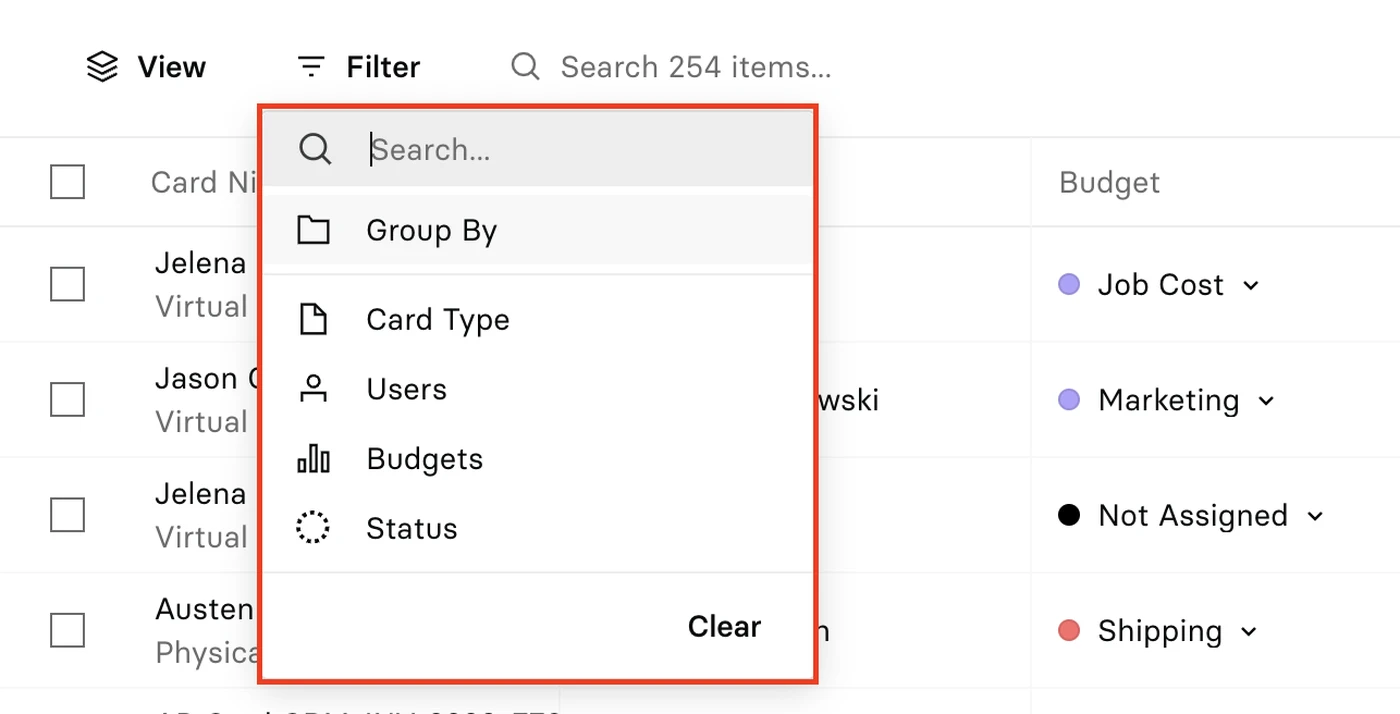Toggle the select-all checkbox in table header
Viewport: 1400px width, 714px height.
tap(67, 182)
